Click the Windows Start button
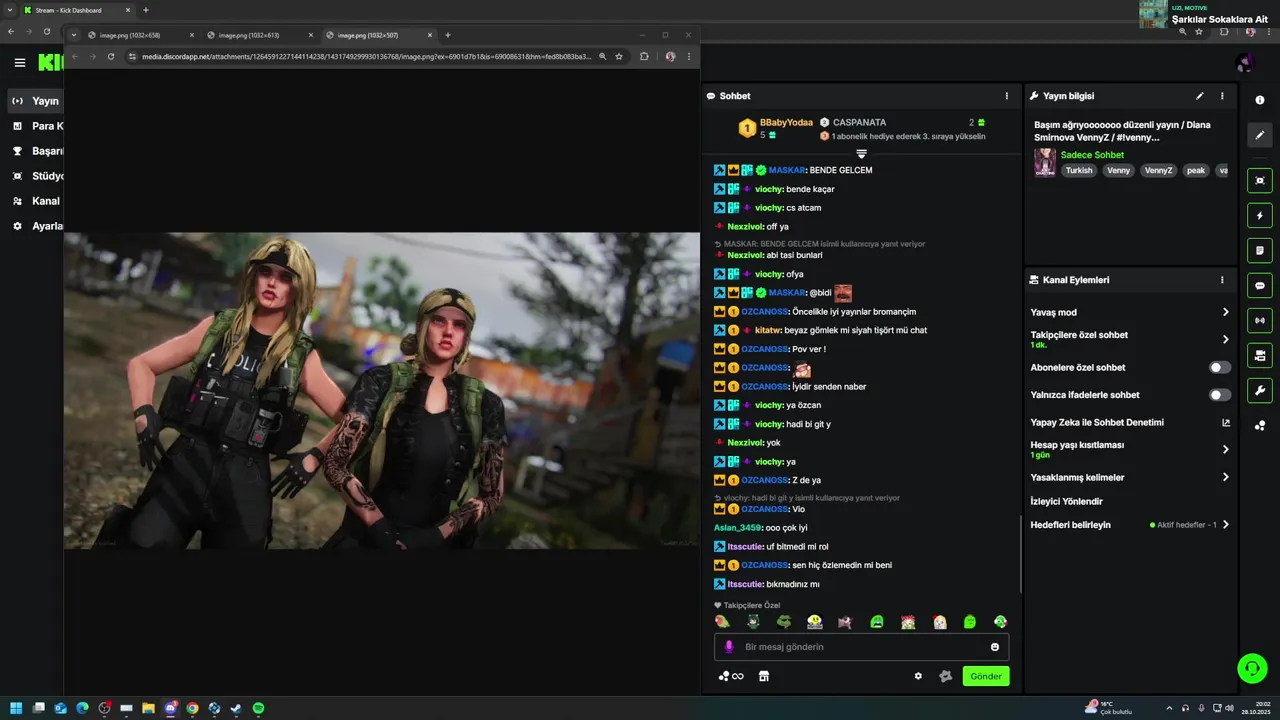 pyautogui.click(x=16, y=708)
